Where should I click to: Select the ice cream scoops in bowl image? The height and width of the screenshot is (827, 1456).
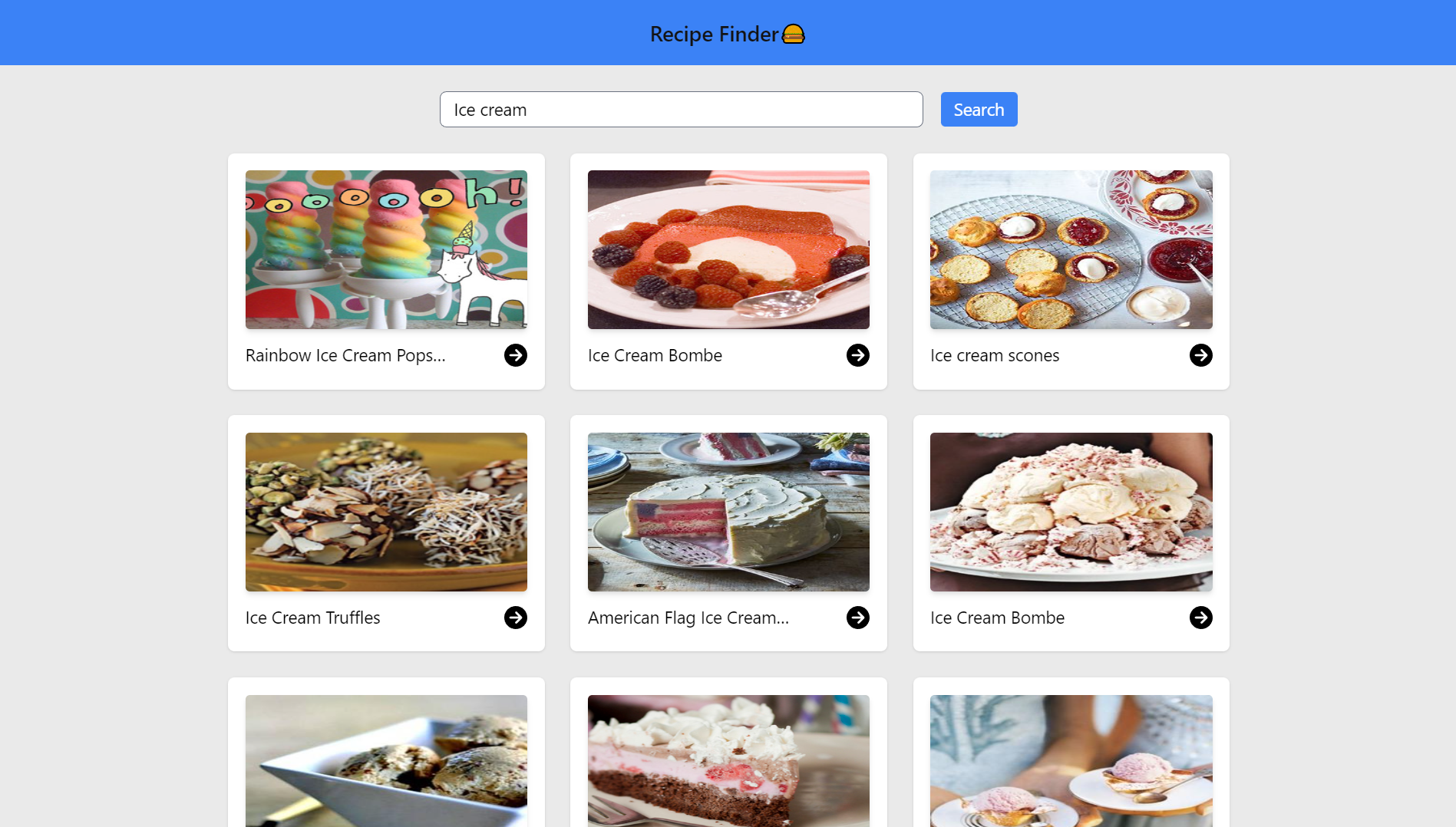pyautogui.click(x=386, y=761)
